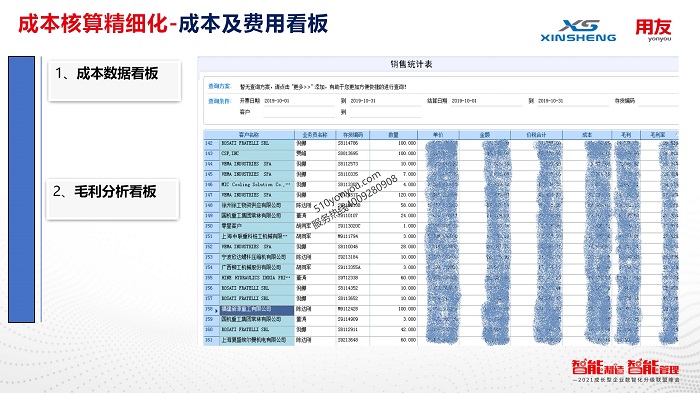Click the 金额 column header

coord(485,134)
